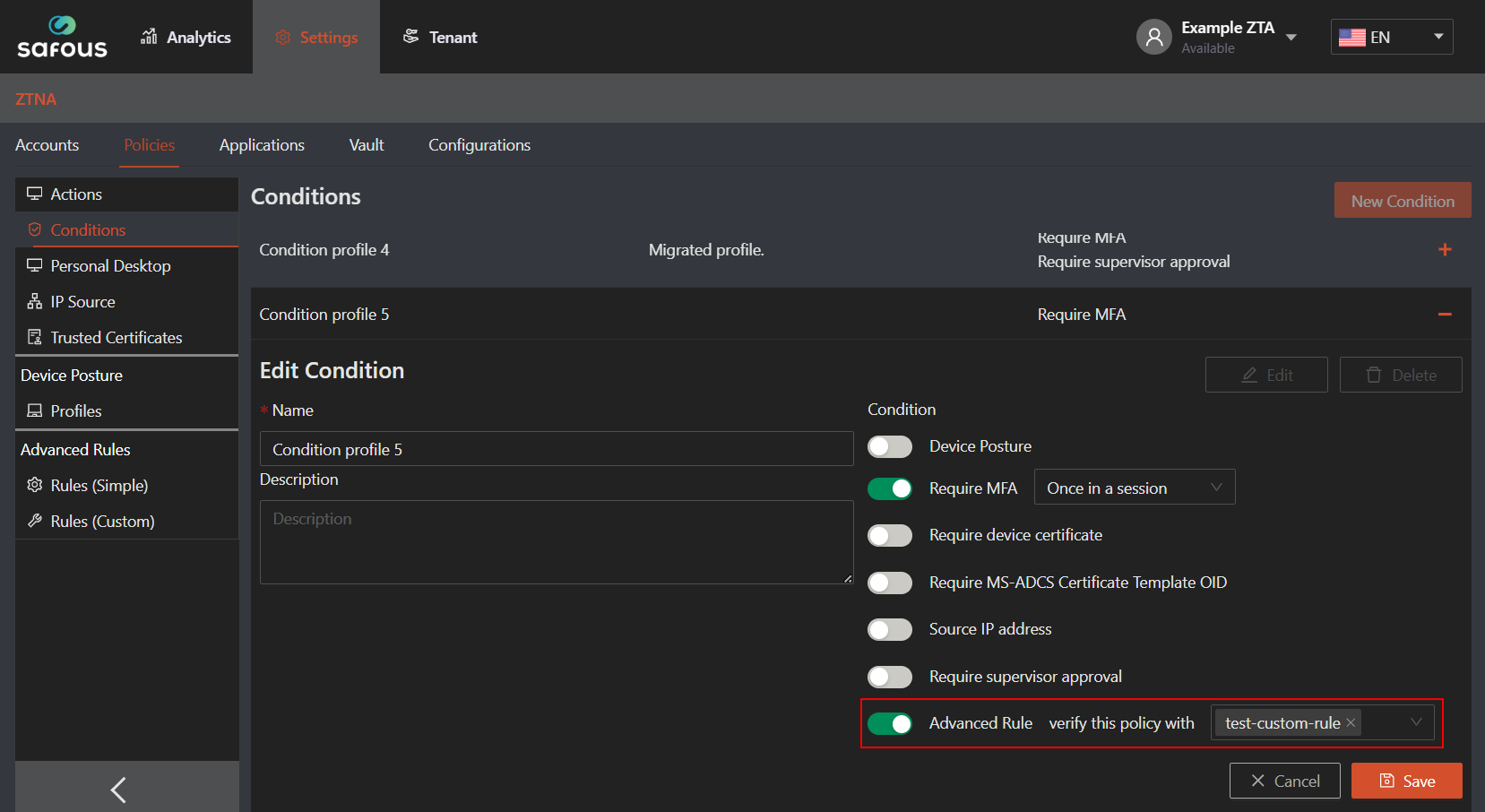Viewport: 1485px width, 812px height.
Task: Open IP Source network icon in sidebar
Action: pos(35,302)
